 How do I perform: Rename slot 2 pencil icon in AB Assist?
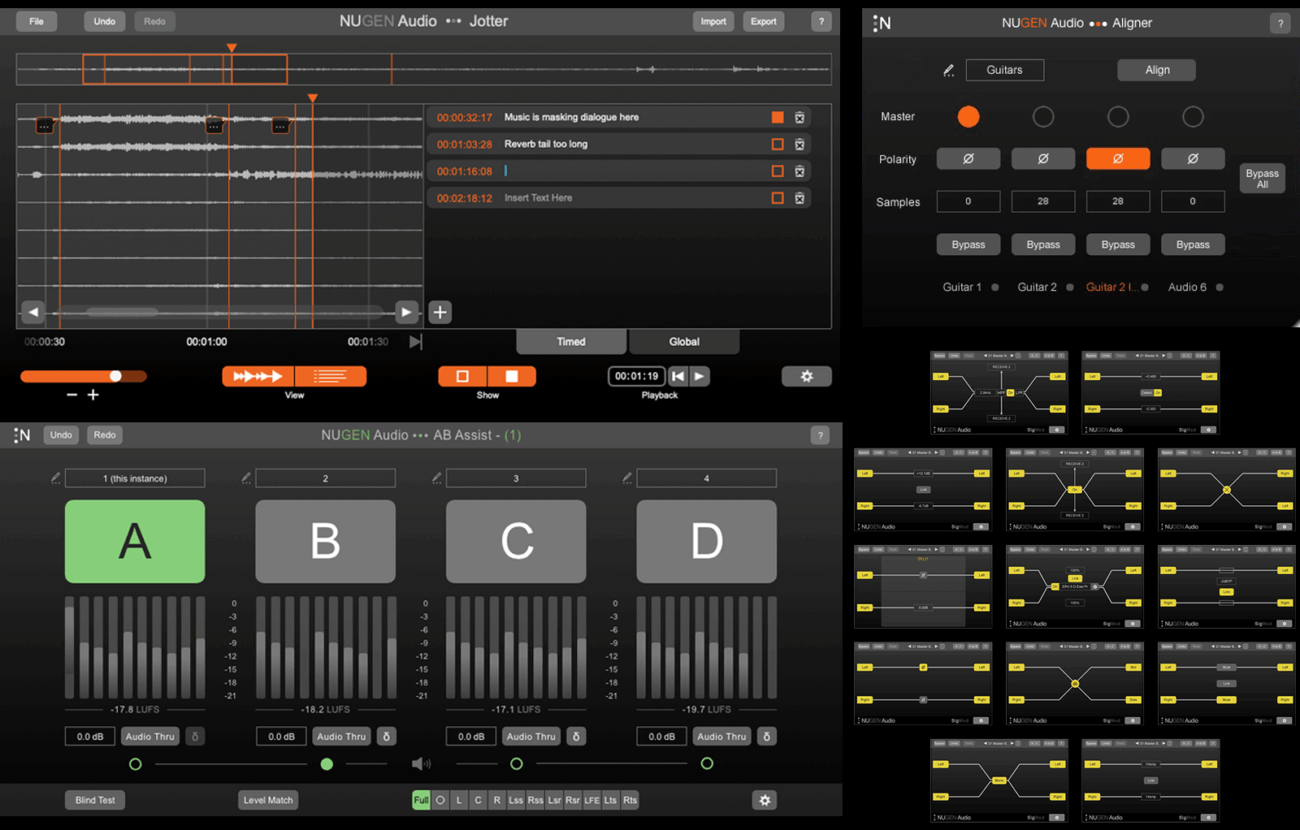coord(246,478)
